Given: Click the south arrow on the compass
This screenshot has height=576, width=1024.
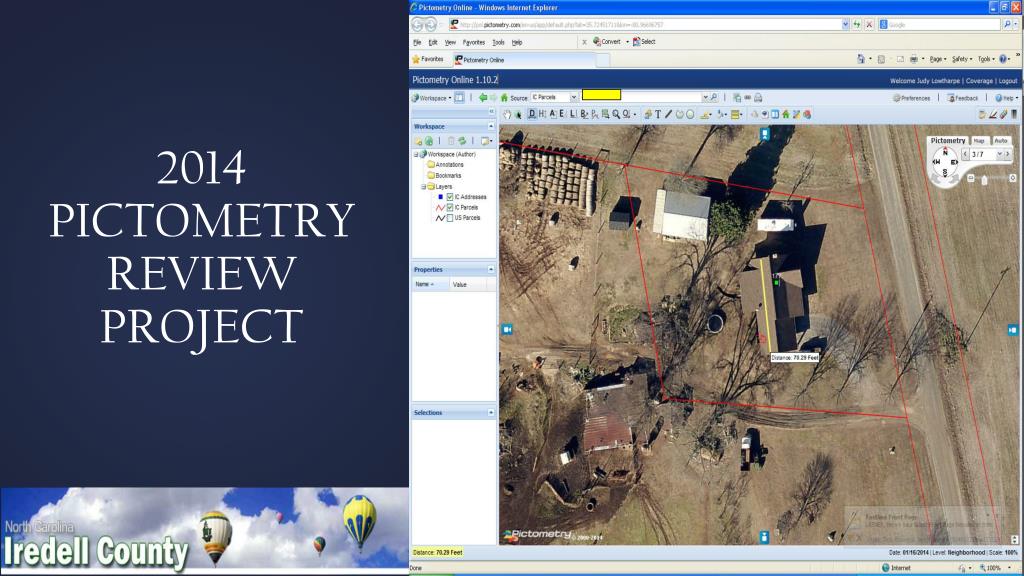Looking at the screenshot, I should coord(945,173).
